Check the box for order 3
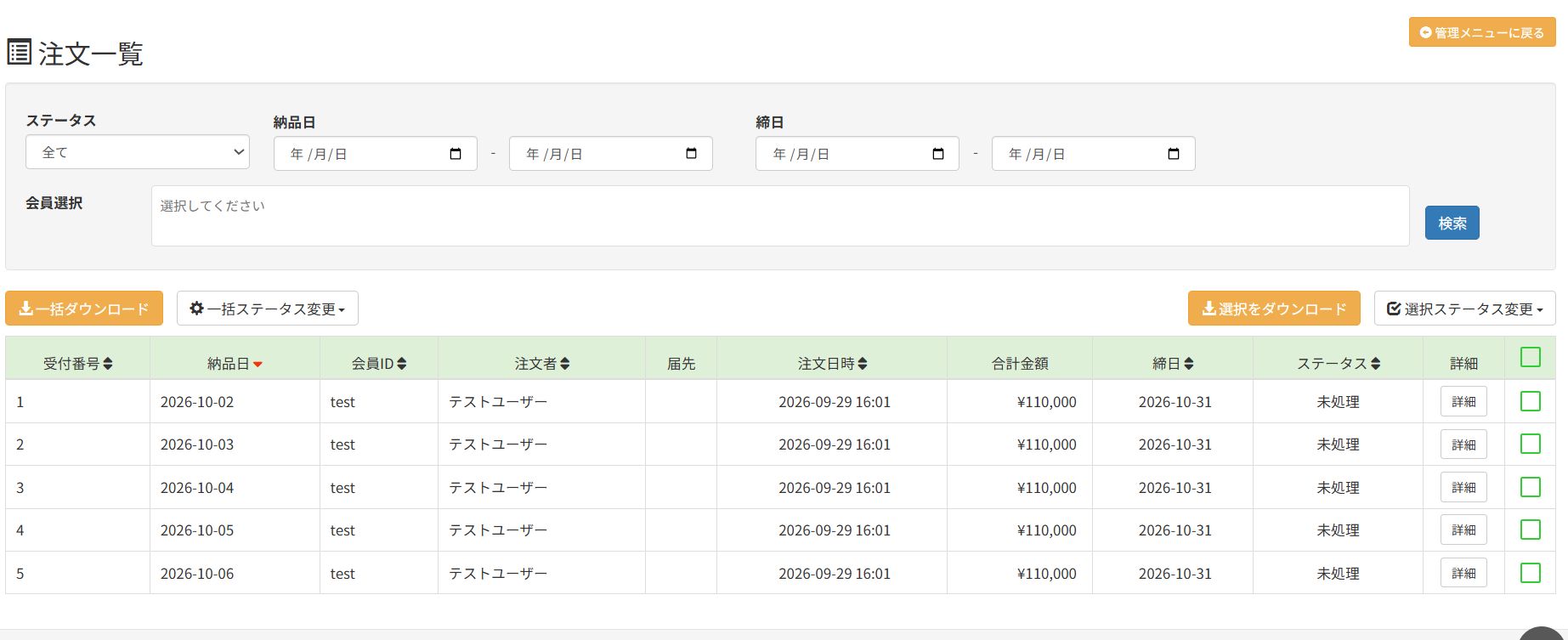Image resolution: width=1568 pixels, height=640 pixels. pos(1531,487)
